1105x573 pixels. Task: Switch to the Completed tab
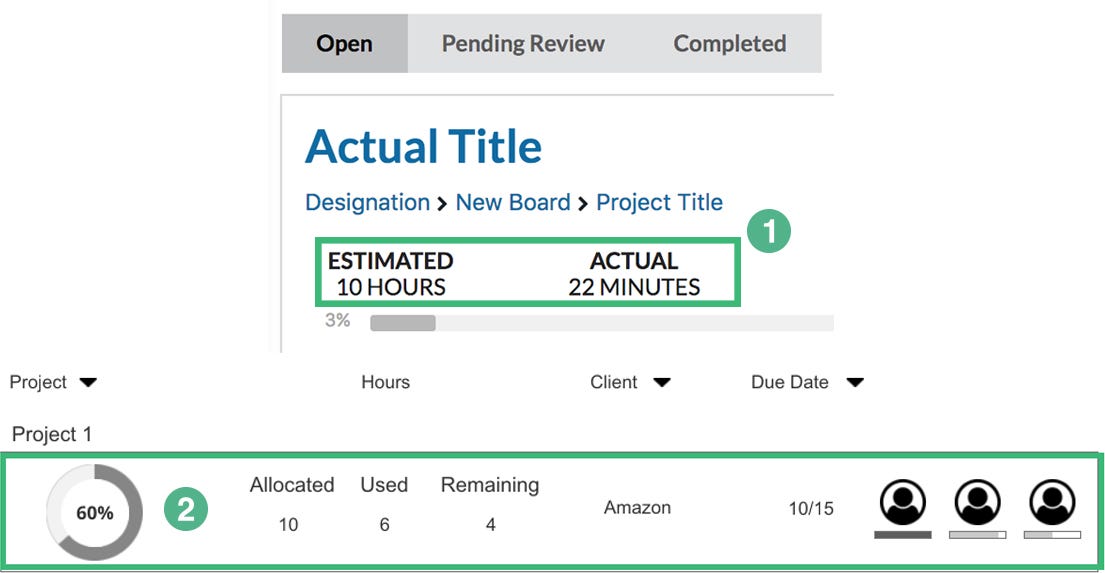[x=729, y=44]
